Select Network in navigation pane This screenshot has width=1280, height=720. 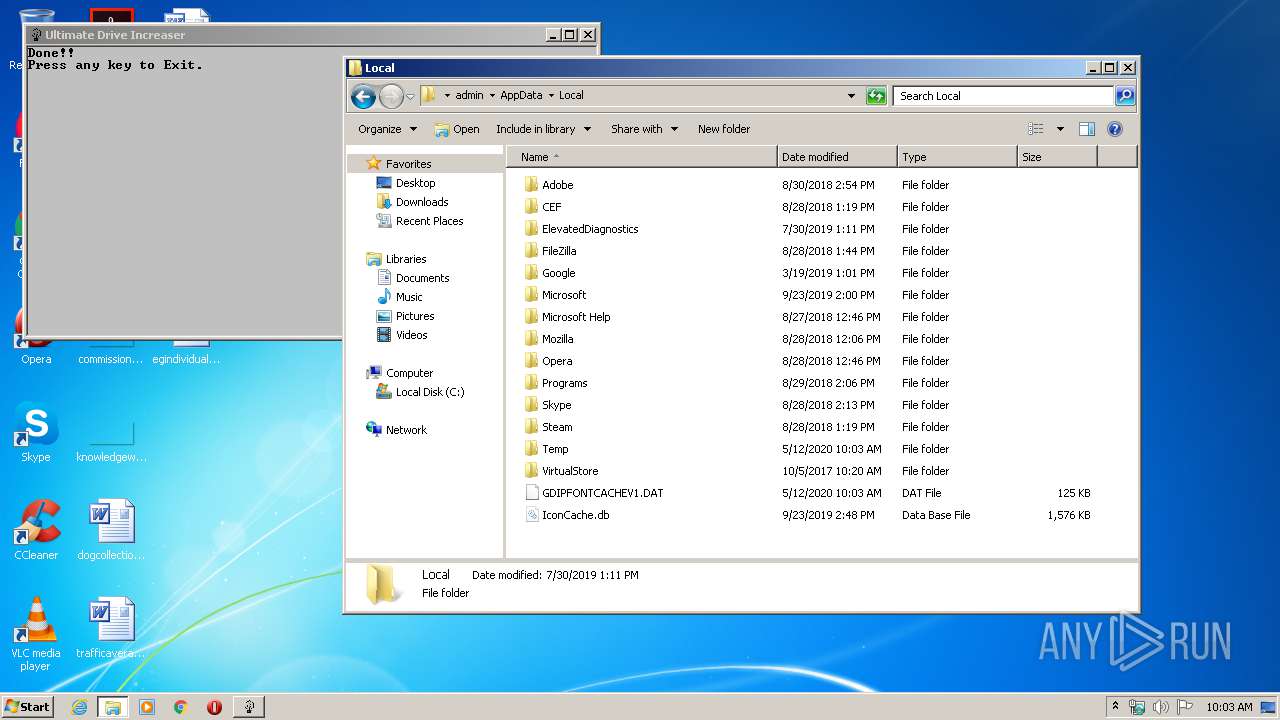click(x=406, y=430)
